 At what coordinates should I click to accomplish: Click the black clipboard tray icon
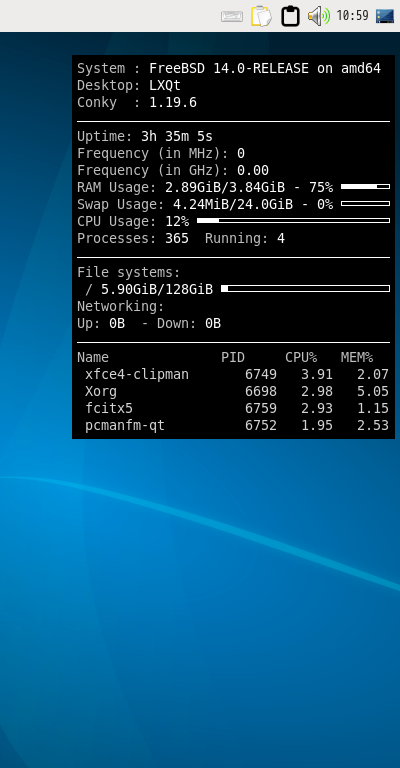[290, 16]
